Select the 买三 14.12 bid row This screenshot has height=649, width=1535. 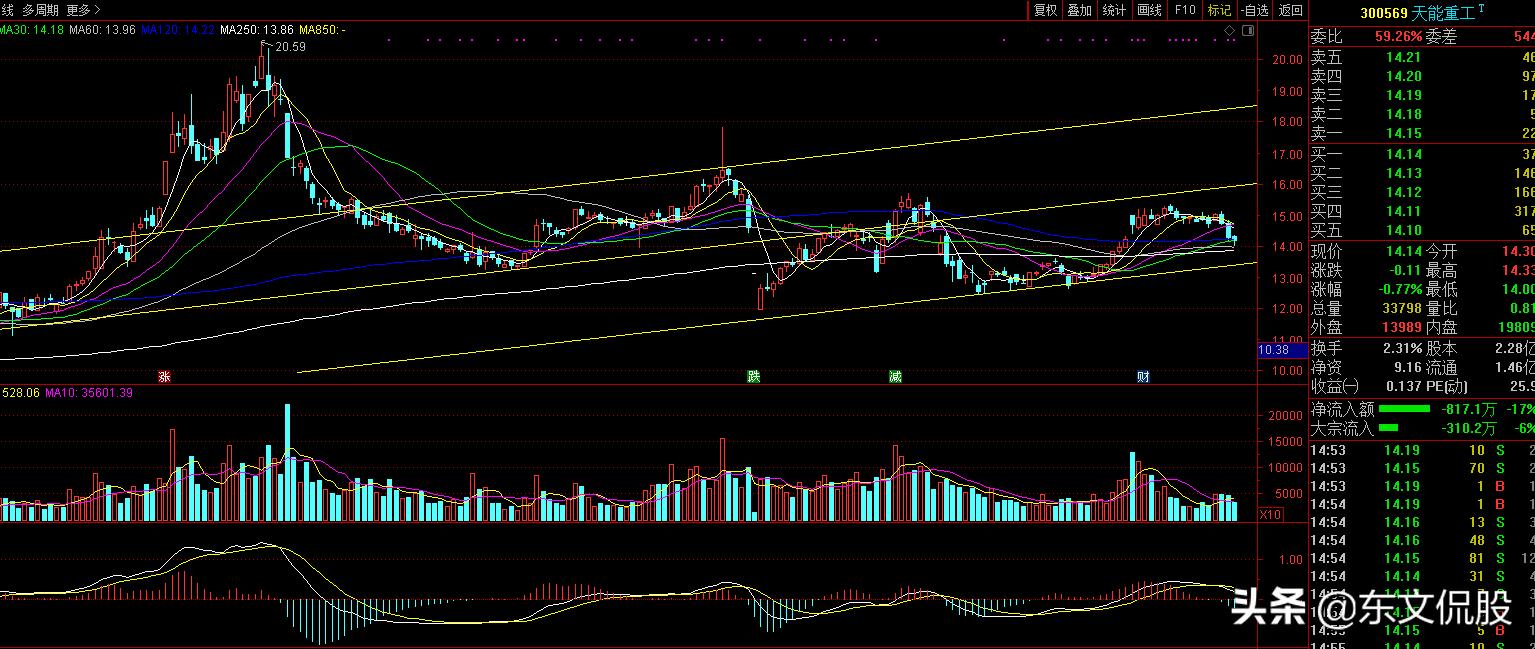pos(1422,192)
